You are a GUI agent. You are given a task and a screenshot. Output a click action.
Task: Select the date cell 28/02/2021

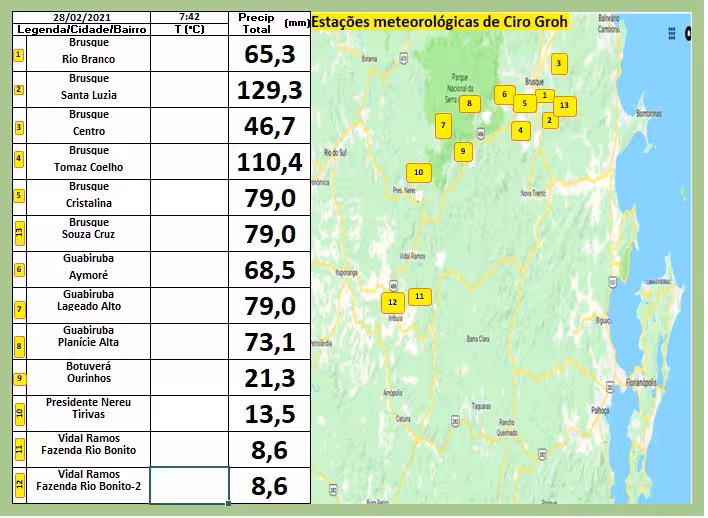(x=81, y=18)
